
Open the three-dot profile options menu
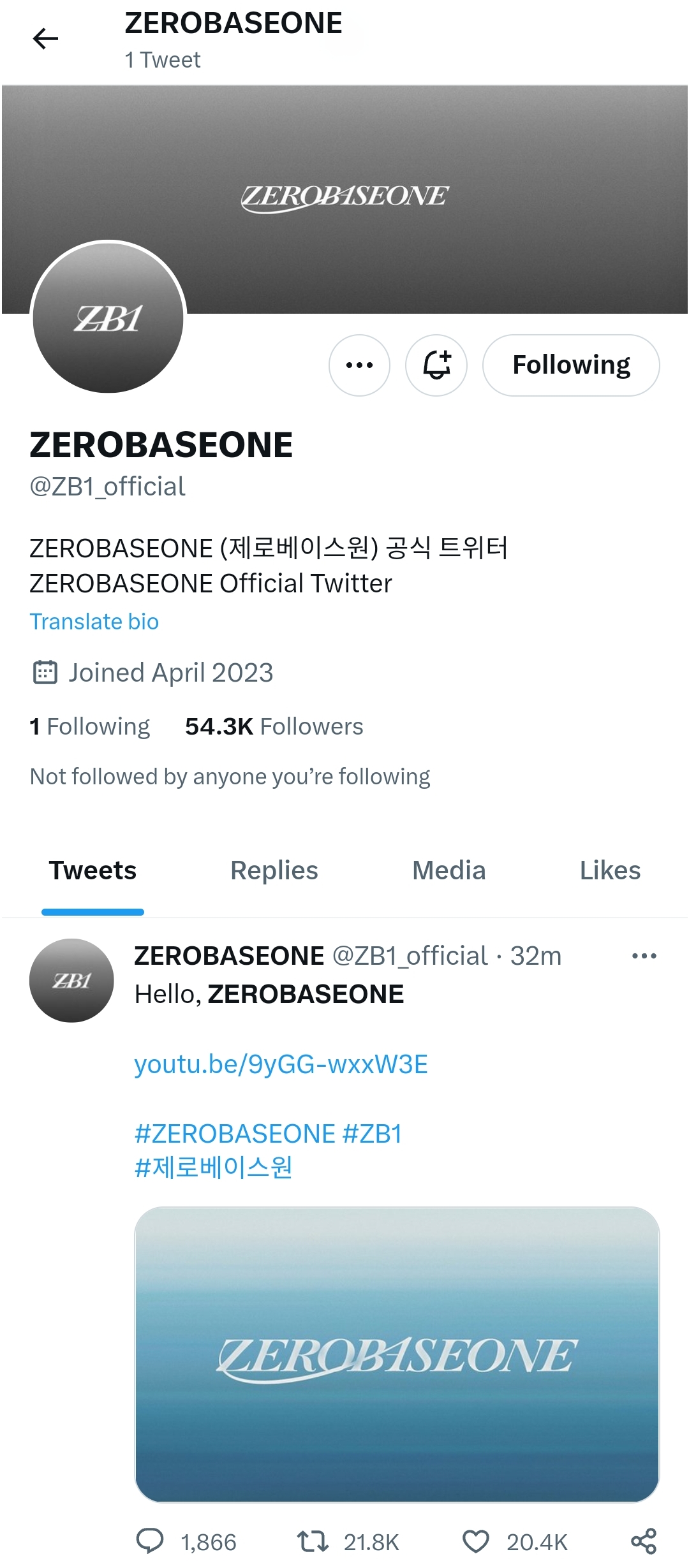click(359, 365)
